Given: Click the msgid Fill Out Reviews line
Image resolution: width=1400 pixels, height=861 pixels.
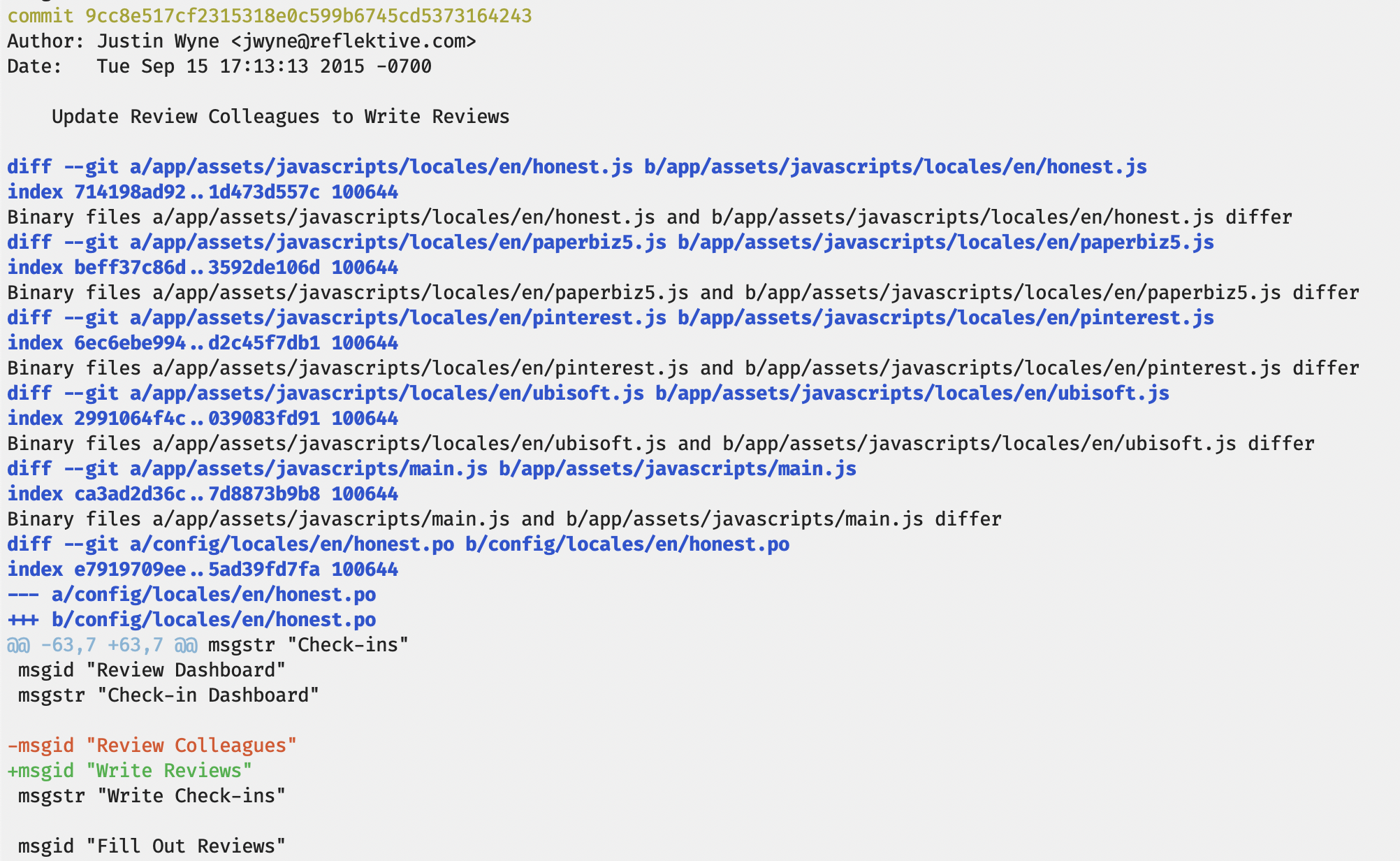Looking at the screenshot, I should pos(152,846).
